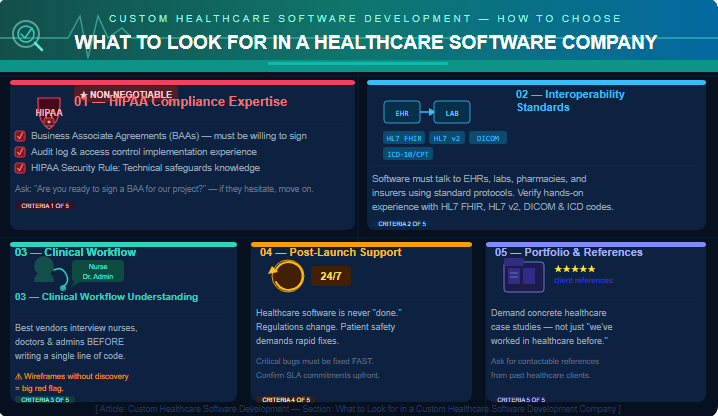The height and width of the screenshot is (416, 718).
Task: Click the NON-NEGOTIABLE star badge
Action: [126, 95]
